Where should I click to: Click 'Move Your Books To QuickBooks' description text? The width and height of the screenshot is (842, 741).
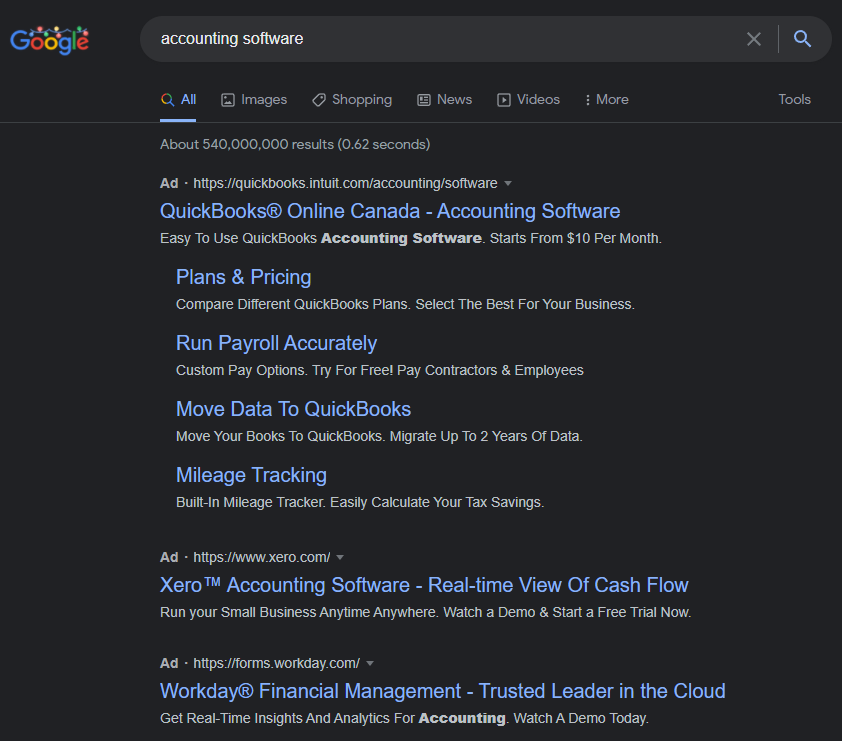click(379, 437)
